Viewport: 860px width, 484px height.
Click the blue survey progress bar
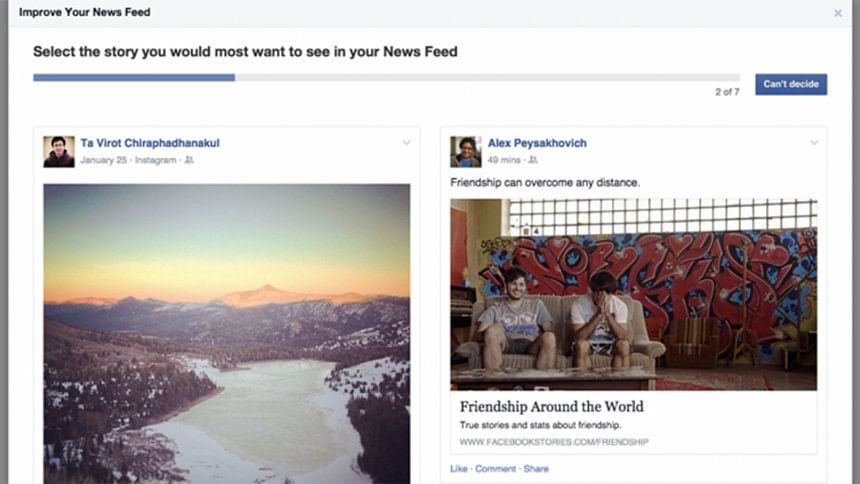[134, 78]
